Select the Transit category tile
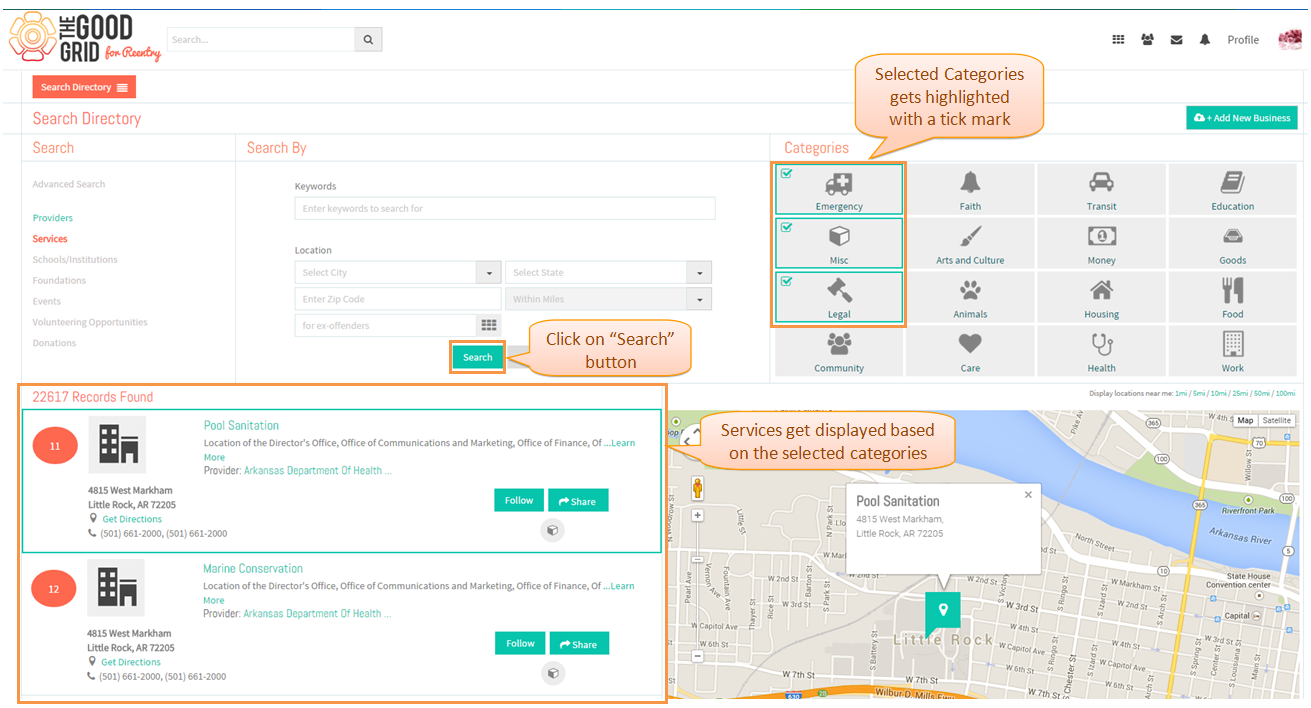Screen dimensions: 1311x708 click(1101, 189)
